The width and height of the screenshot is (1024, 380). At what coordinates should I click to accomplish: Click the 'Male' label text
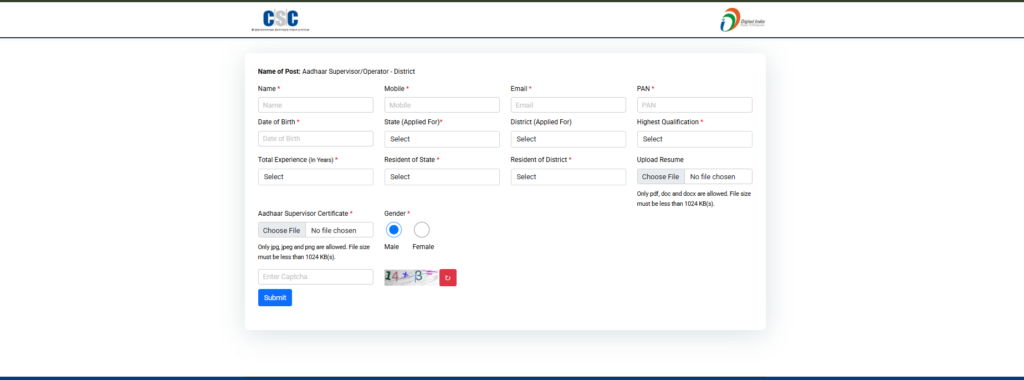392,247
